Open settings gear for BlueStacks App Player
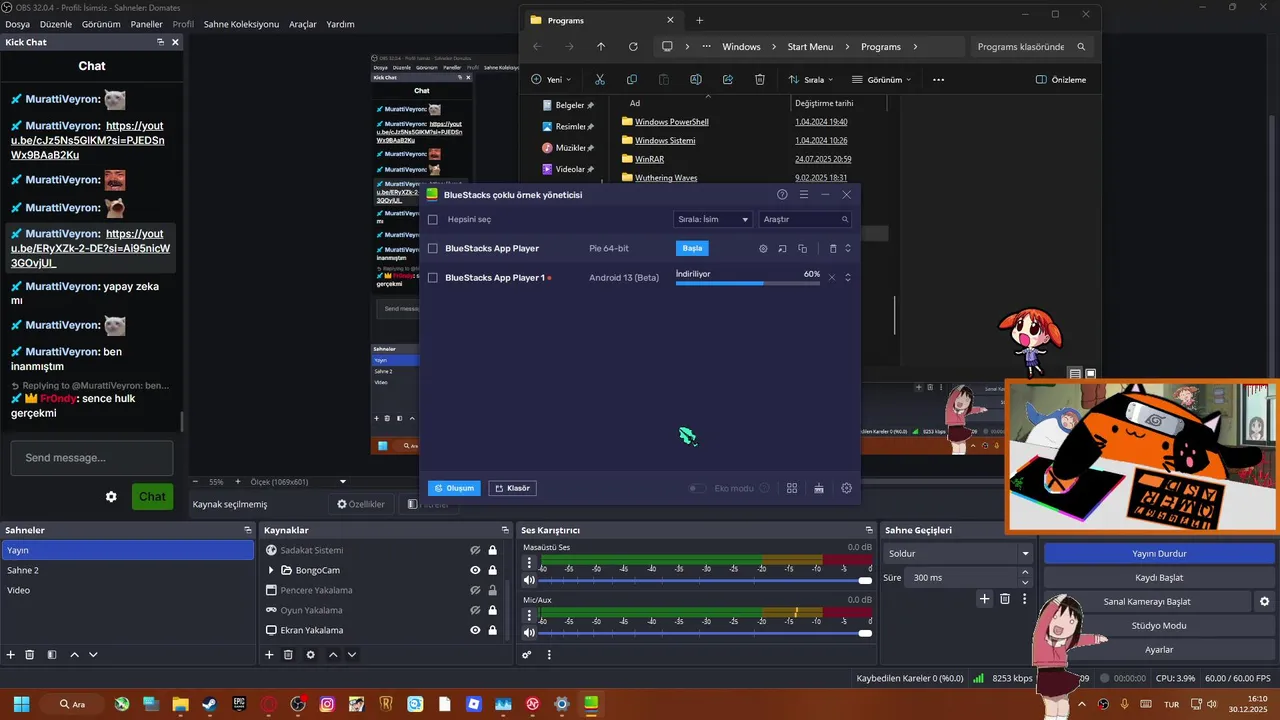This screenshot has height=720, width=1280. (x=764, y=248)
